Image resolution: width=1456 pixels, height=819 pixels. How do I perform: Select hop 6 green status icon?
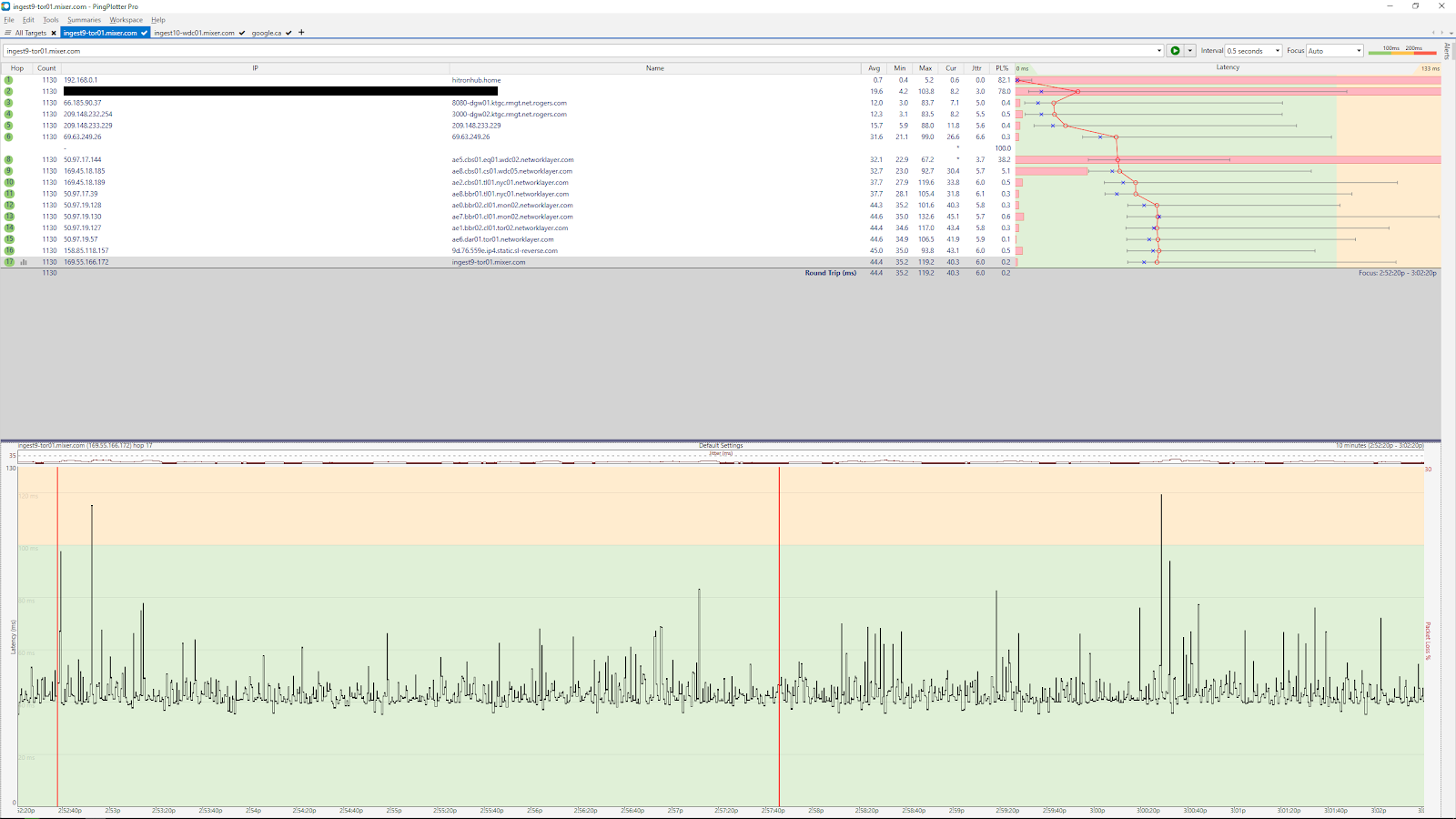click(x=9, y=136)
